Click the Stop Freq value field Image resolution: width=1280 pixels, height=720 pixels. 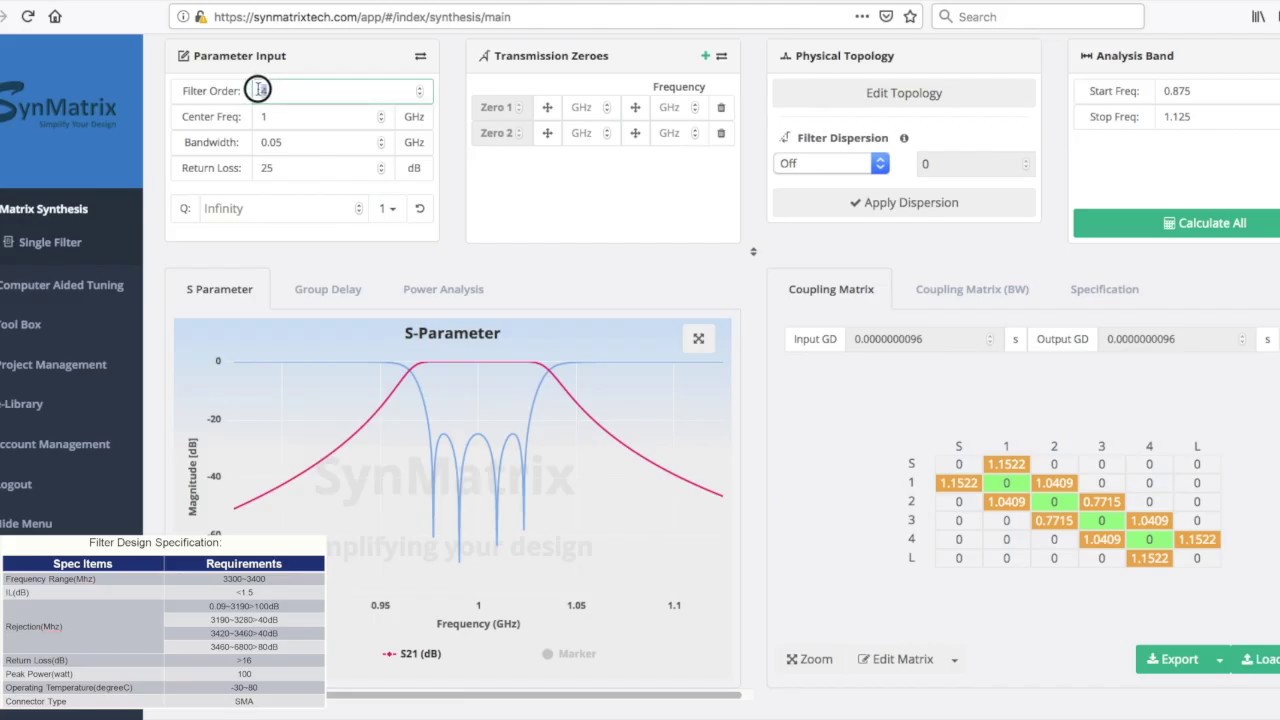[1220, 117]
